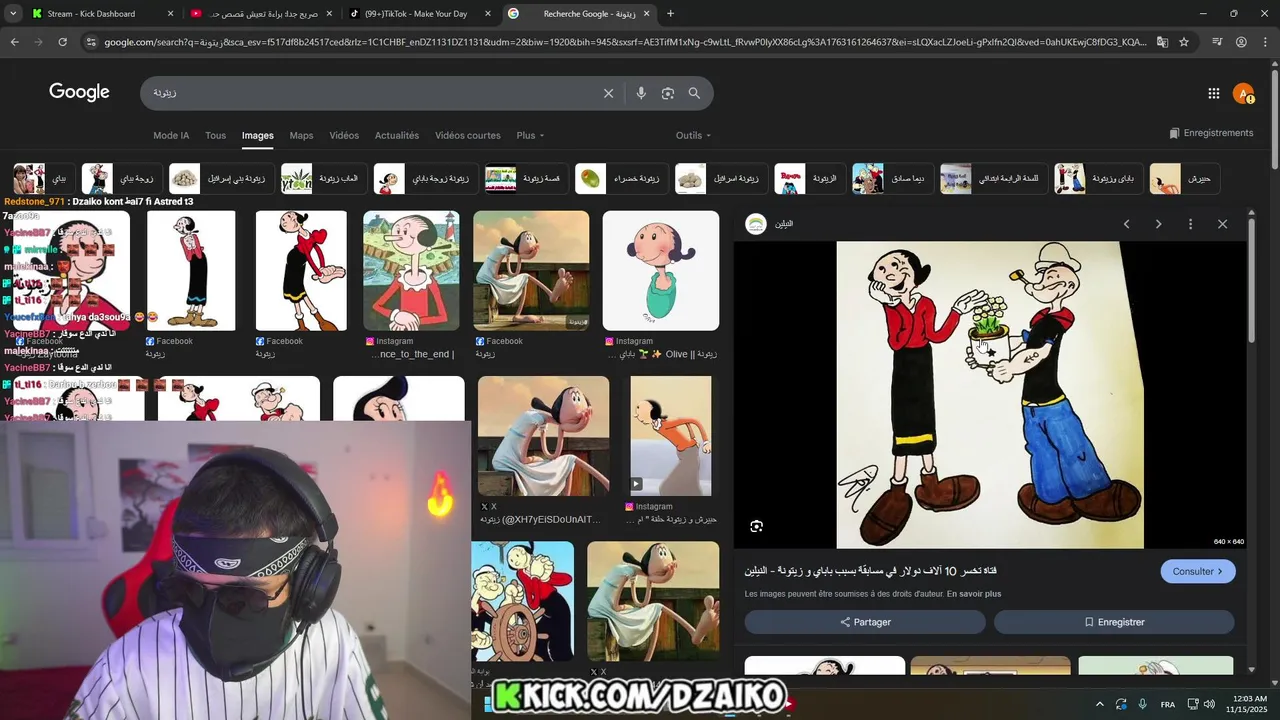Screen dimensions: 1280x720
Task: Select the Vidéos search tab
Action: 344,135
